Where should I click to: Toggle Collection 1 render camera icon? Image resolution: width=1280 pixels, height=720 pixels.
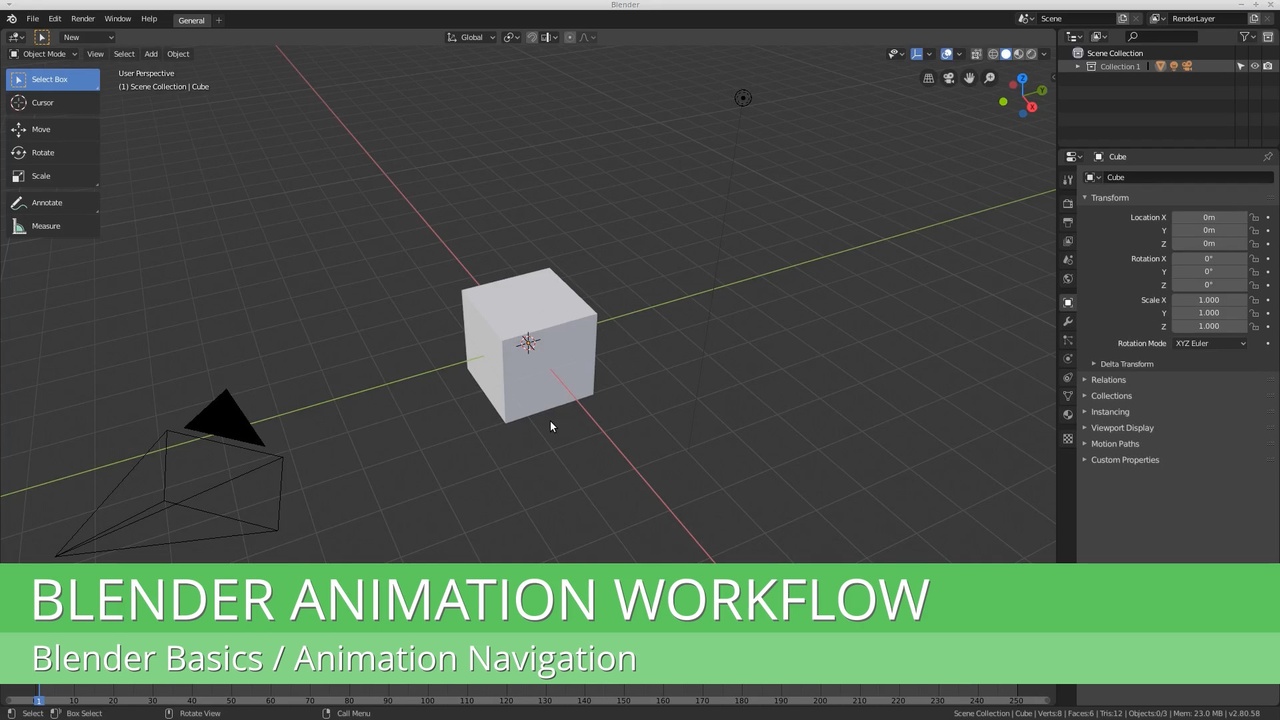(x=1268, y=67)
